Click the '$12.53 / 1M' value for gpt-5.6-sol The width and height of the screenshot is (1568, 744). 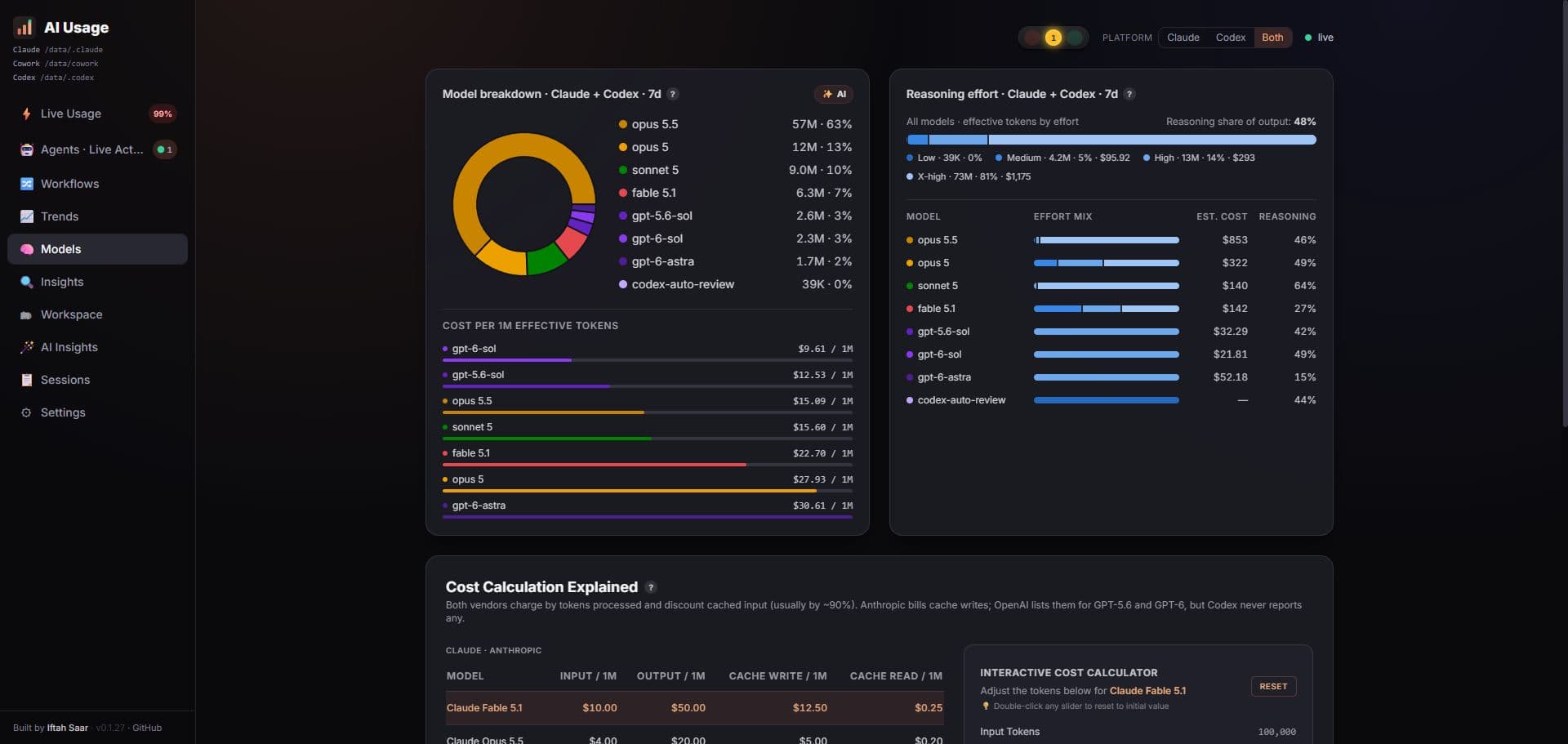coord(822,375)
